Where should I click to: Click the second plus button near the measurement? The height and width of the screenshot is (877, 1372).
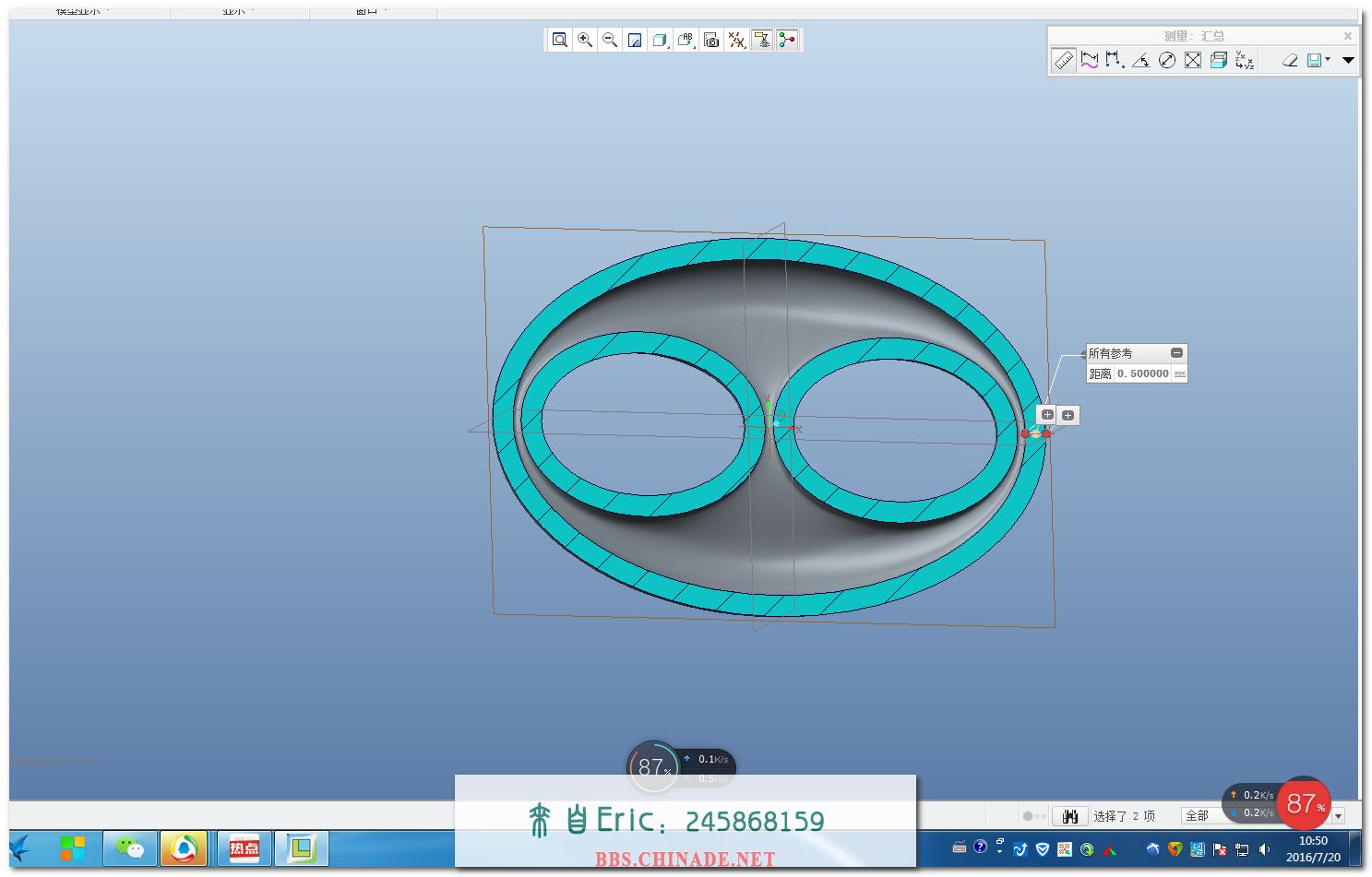tap(1068, 416)
